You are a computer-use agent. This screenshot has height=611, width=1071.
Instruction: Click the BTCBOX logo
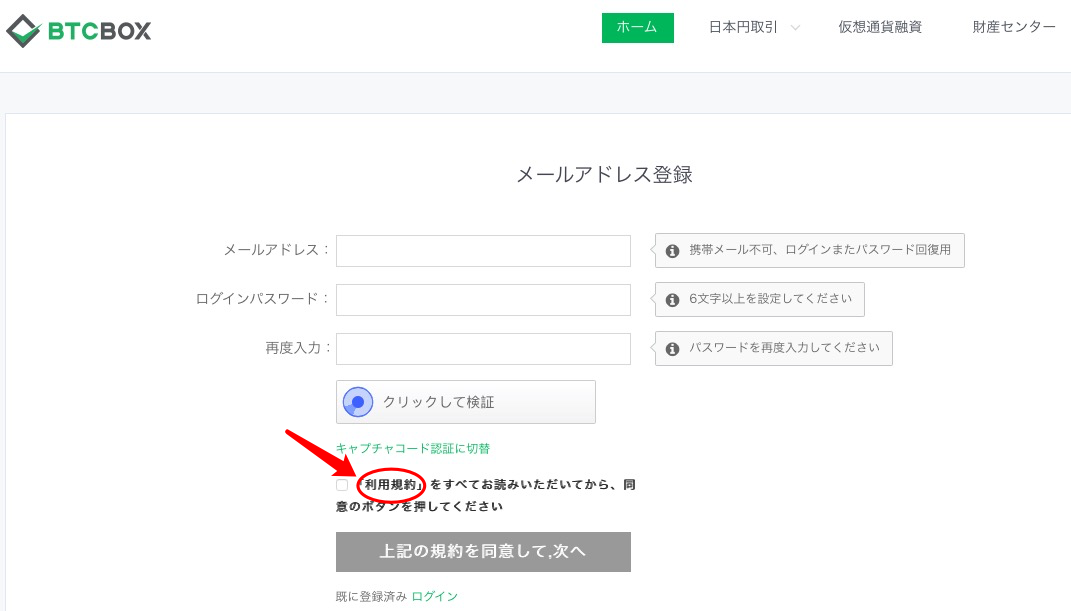click(79, 31)
